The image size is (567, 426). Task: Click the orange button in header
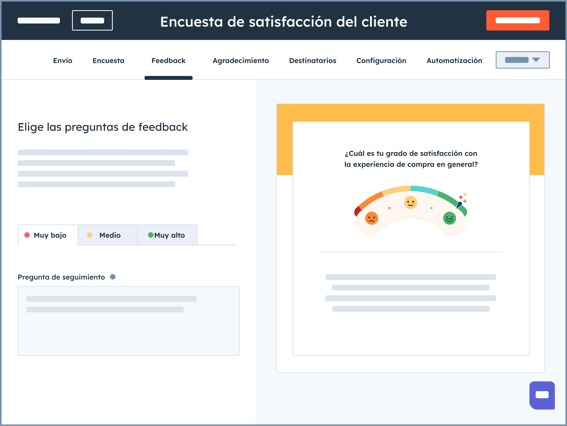[518, 21]
